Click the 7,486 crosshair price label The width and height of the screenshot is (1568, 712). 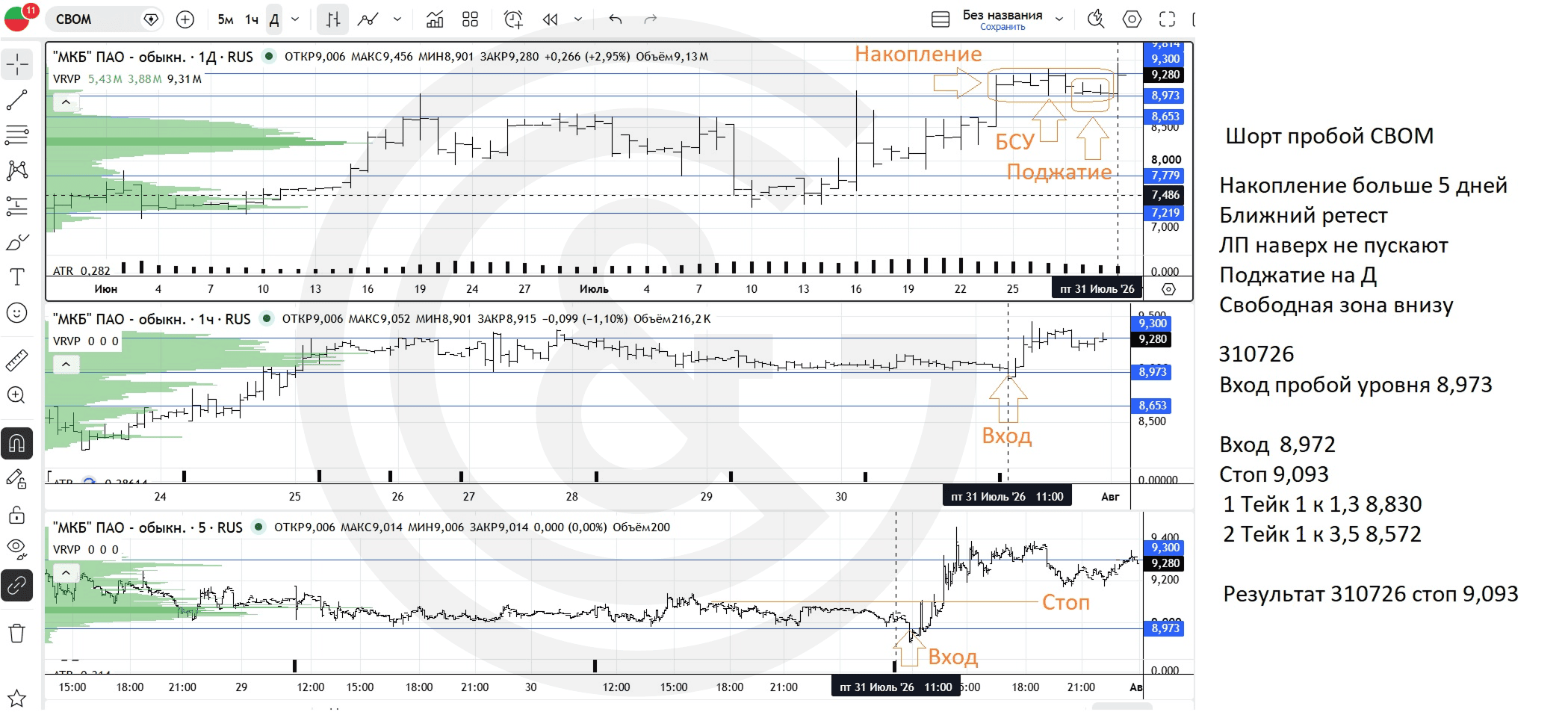point(1165,195)
